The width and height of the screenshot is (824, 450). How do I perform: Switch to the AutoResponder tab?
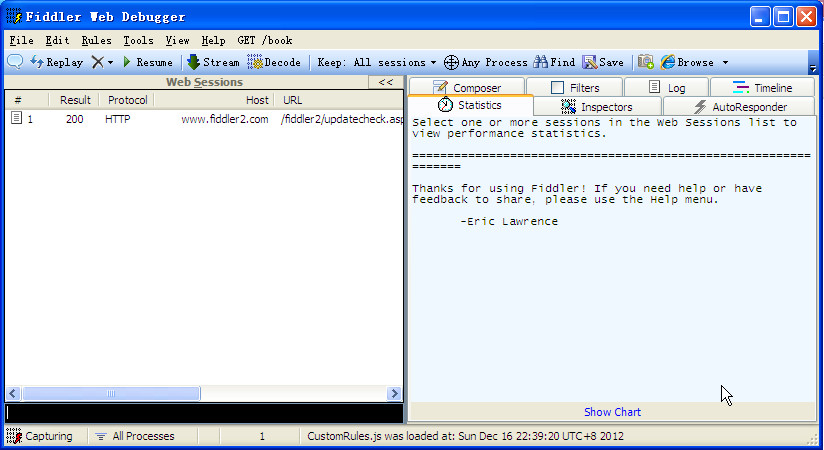[739, 107]
